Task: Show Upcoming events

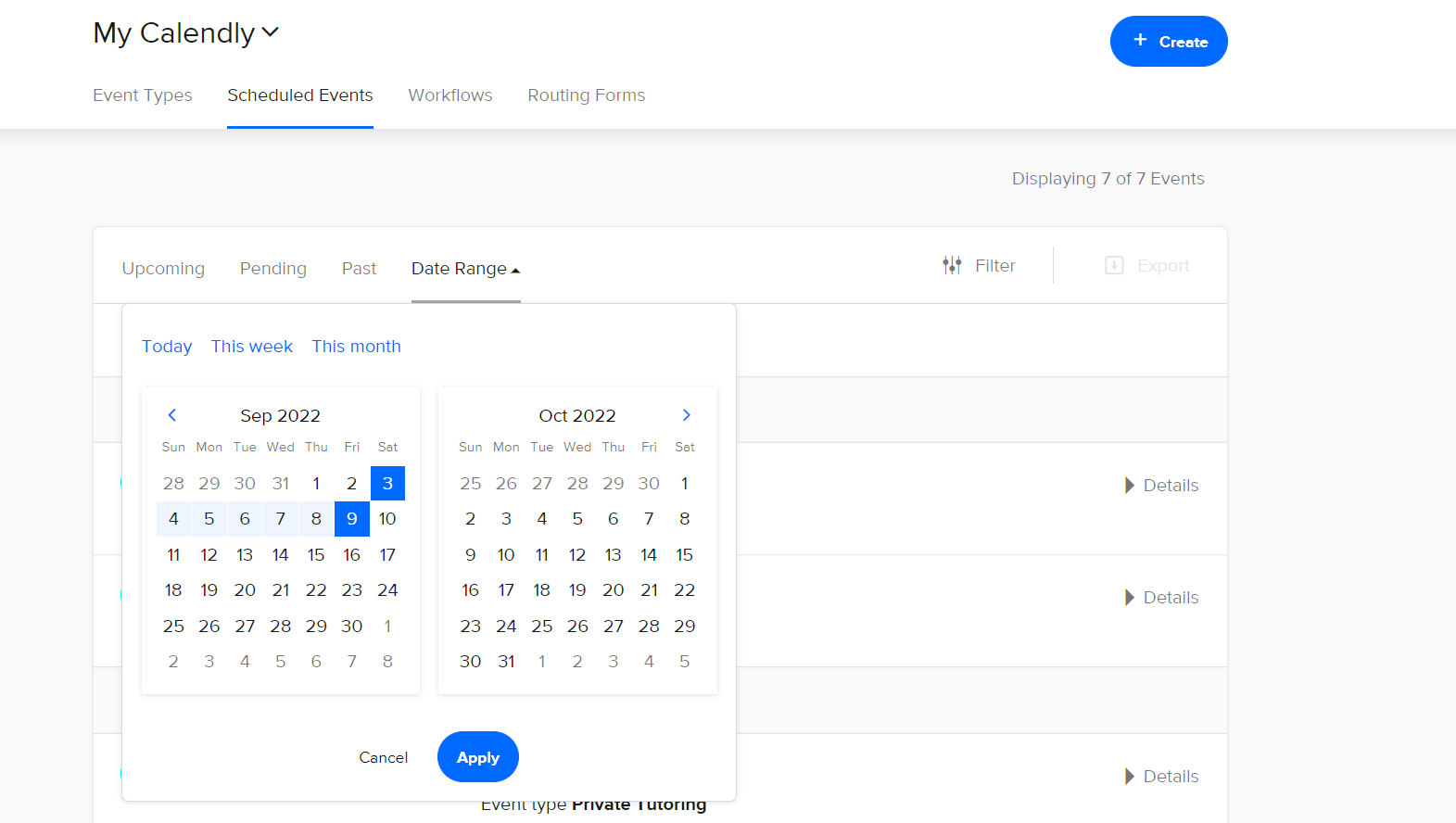Action: click(163, 269)
